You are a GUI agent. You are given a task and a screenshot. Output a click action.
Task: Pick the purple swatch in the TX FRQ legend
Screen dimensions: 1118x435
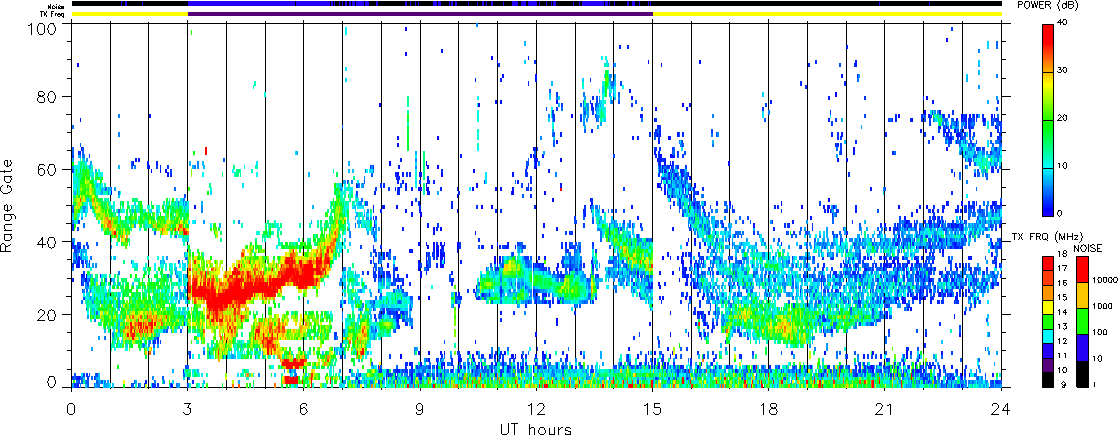(x=1048, y=367)
